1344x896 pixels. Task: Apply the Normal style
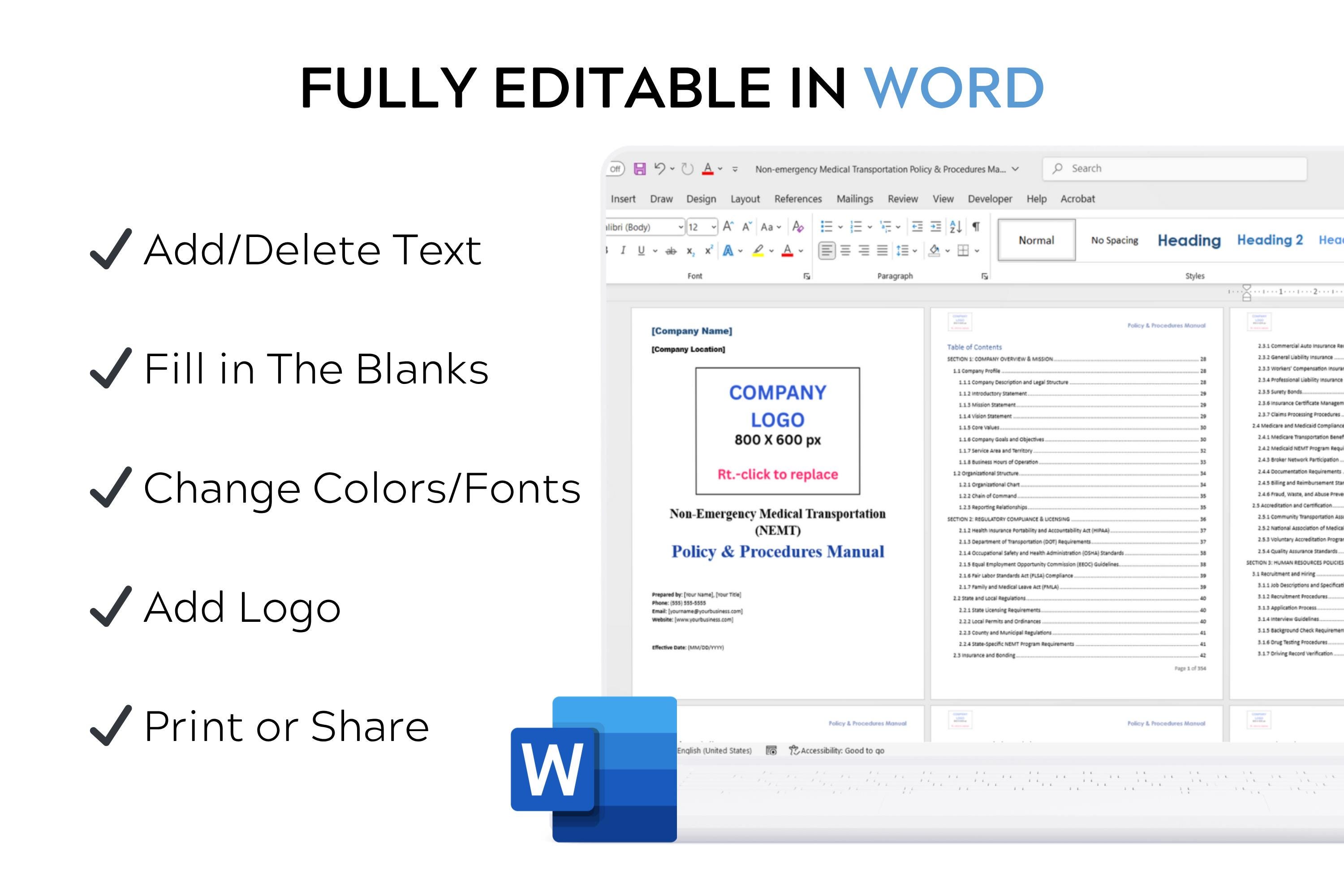click(1037, 240)
